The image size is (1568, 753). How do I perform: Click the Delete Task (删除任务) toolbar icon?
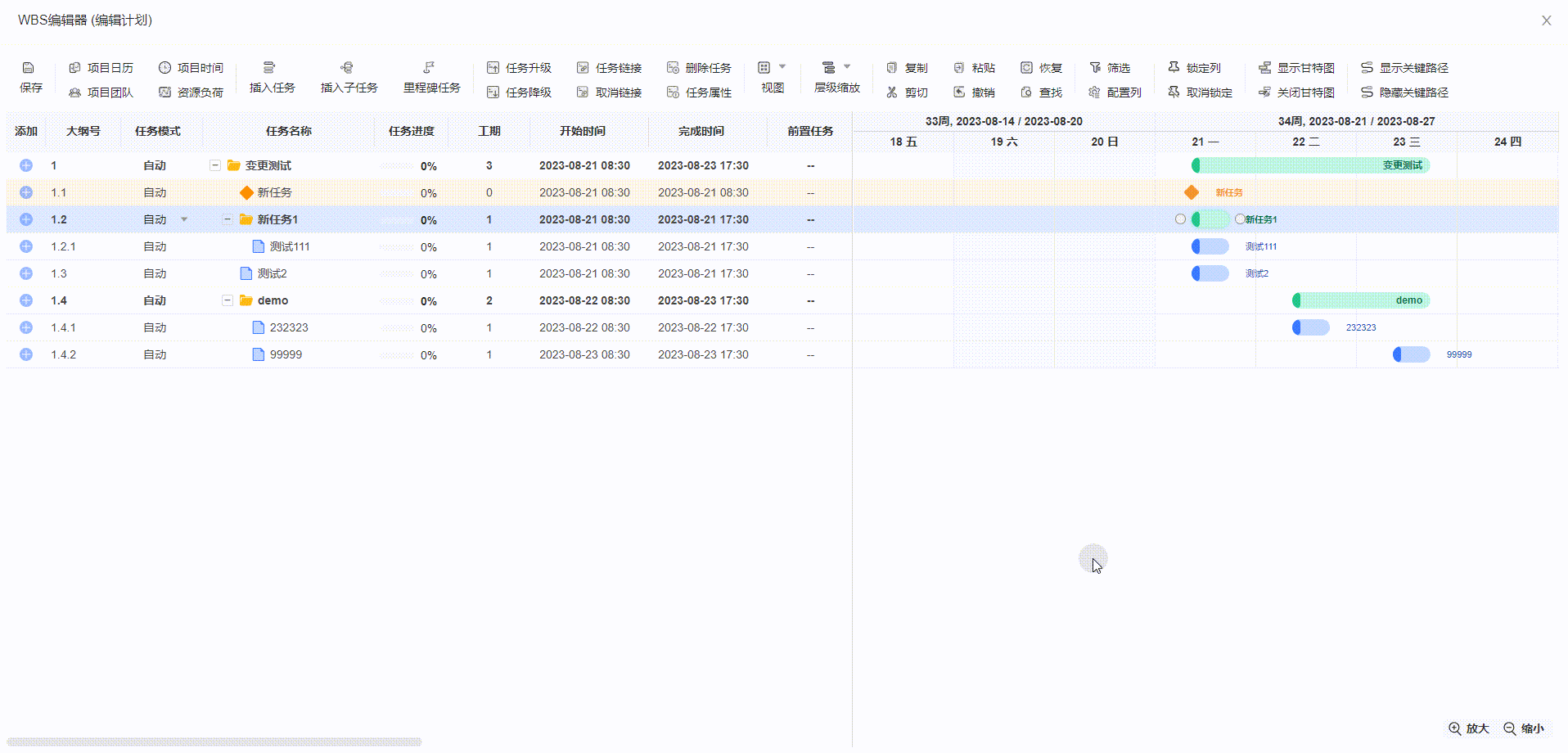coord(673,68)
